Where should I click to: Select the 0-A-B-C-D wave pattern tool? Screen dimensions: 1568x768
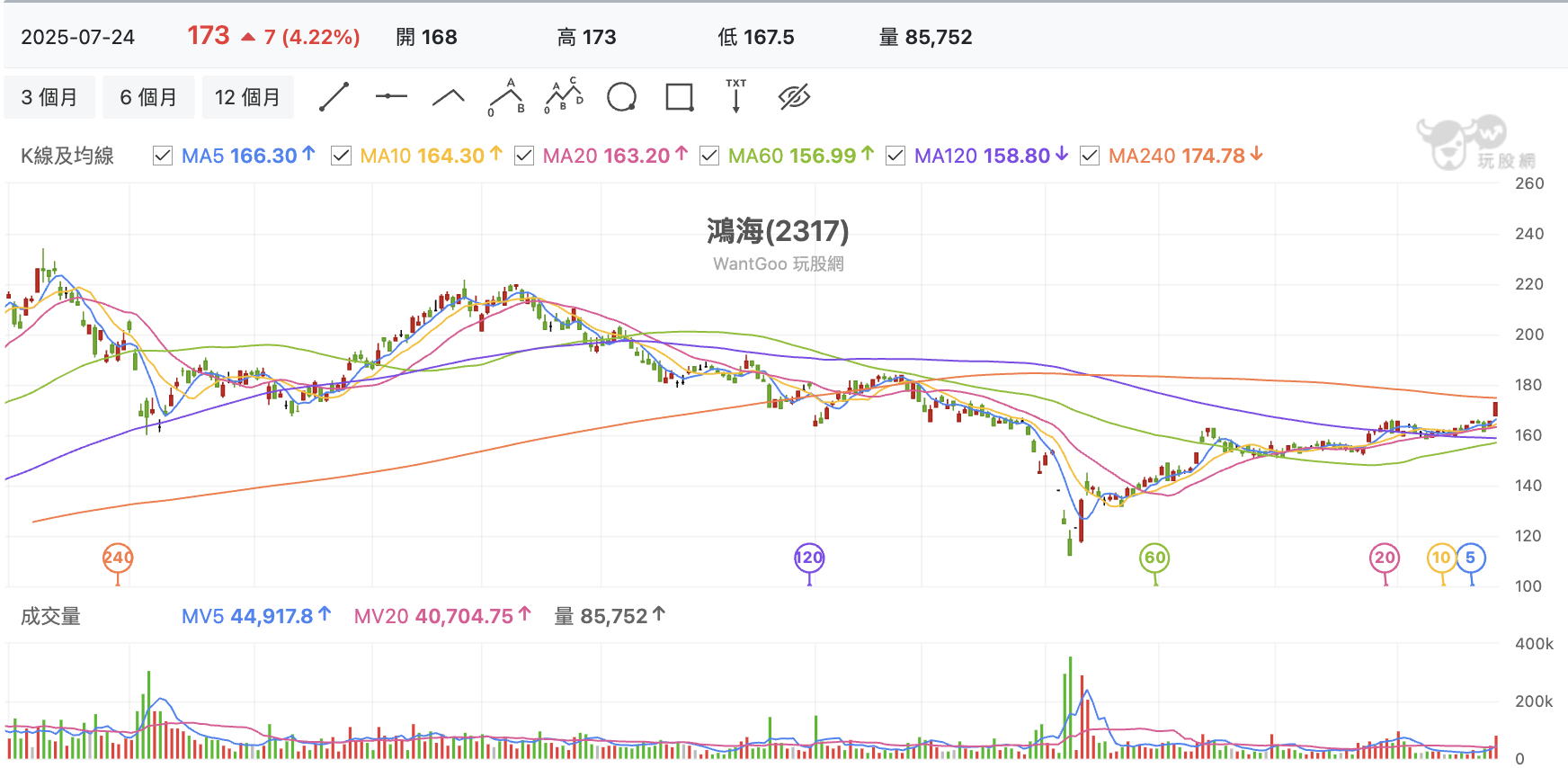point(564,97)
